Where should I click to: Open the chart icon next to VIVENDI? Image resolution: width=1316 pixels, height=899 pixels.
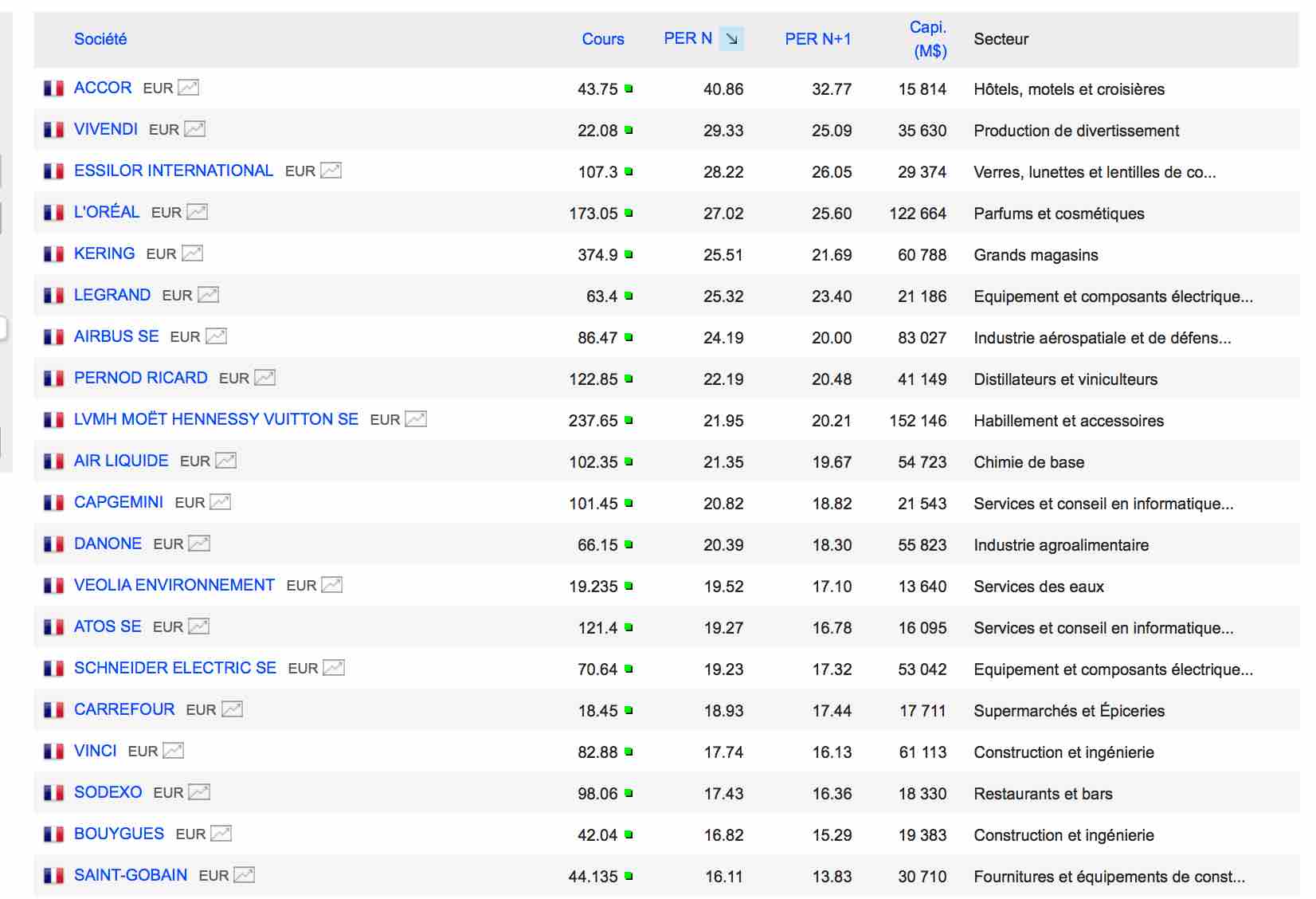pyautogui.click(x=195, y=129)
